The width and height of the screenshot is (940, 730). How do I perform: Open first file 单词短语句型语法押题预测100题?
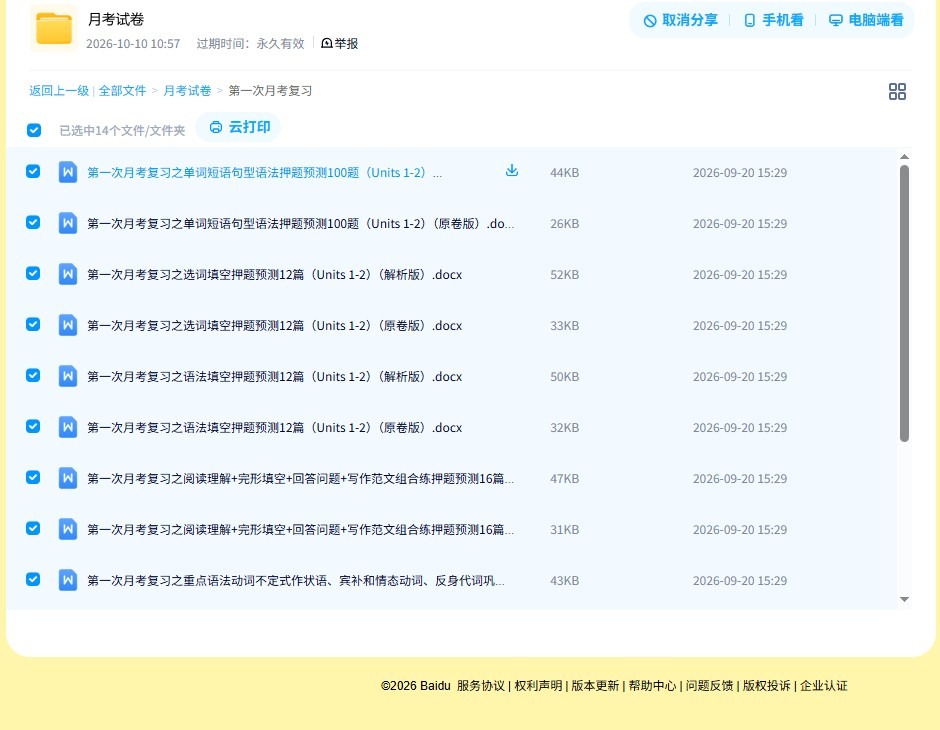tap(264, 173)
